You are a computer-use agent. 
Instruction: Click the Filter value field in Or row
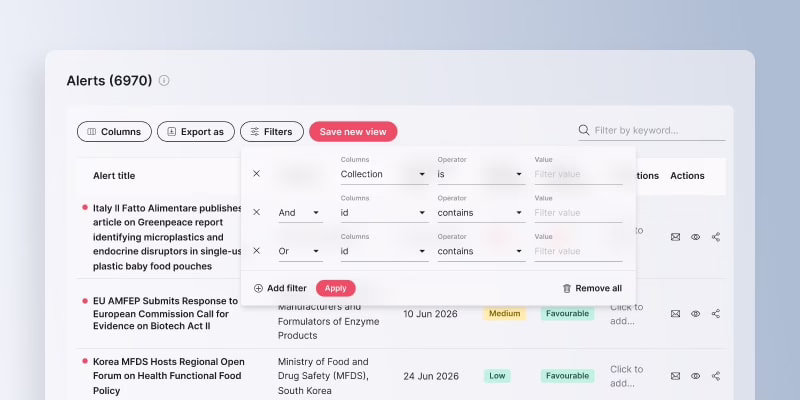578,251
